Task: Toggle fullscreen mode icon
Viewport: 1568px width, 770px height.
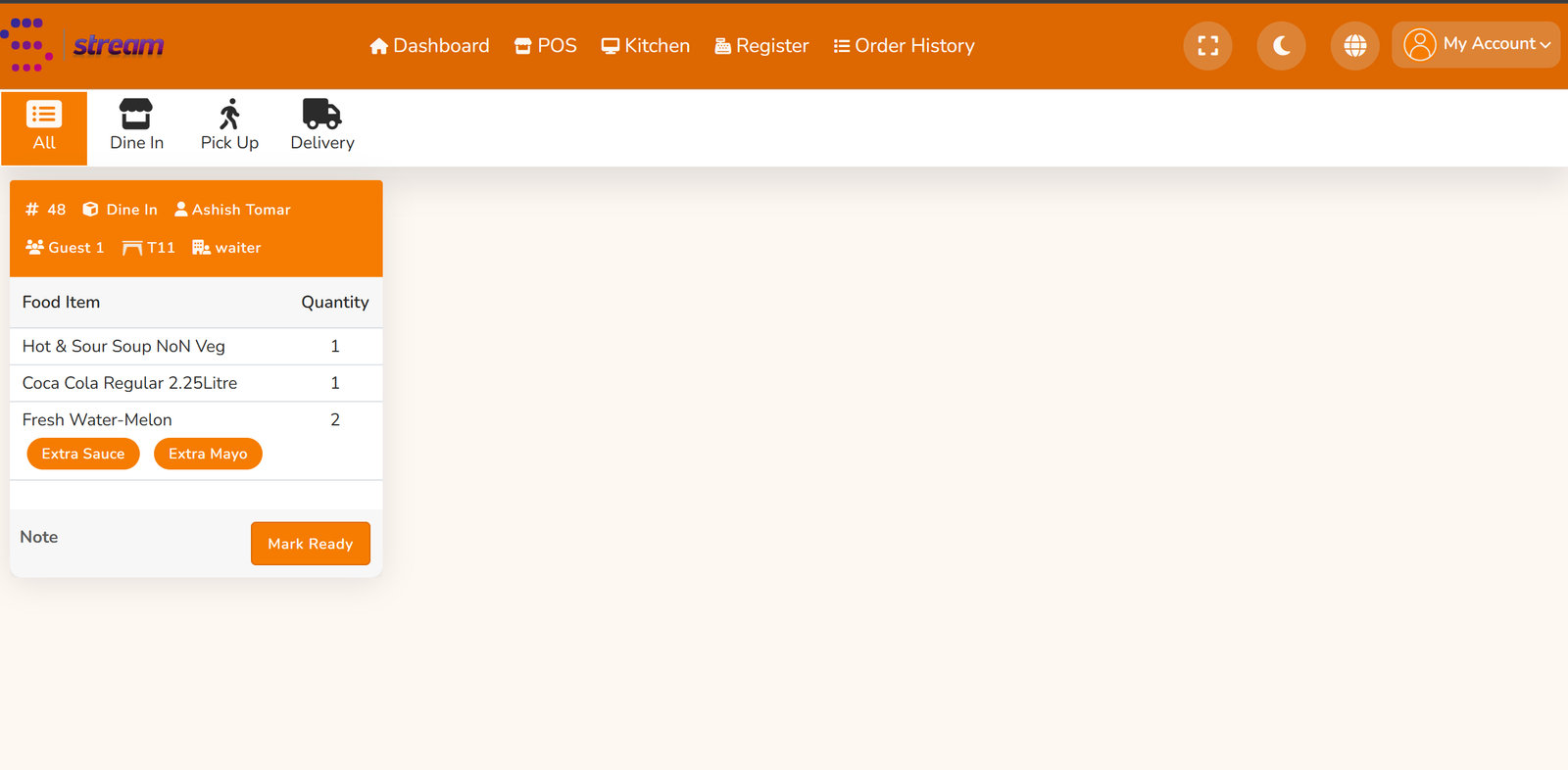Action: [1207, 46]
